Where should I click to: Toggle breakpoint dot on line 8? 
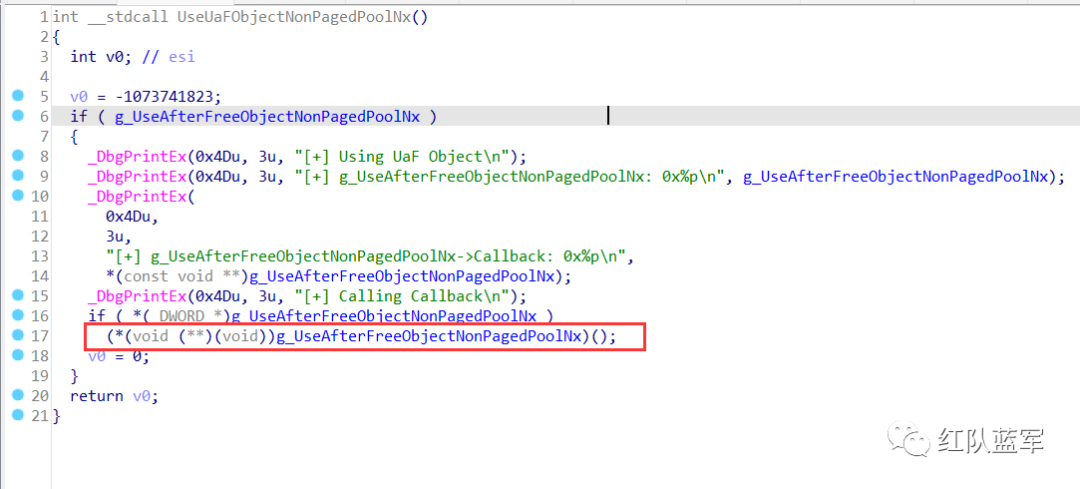[18, 156]
